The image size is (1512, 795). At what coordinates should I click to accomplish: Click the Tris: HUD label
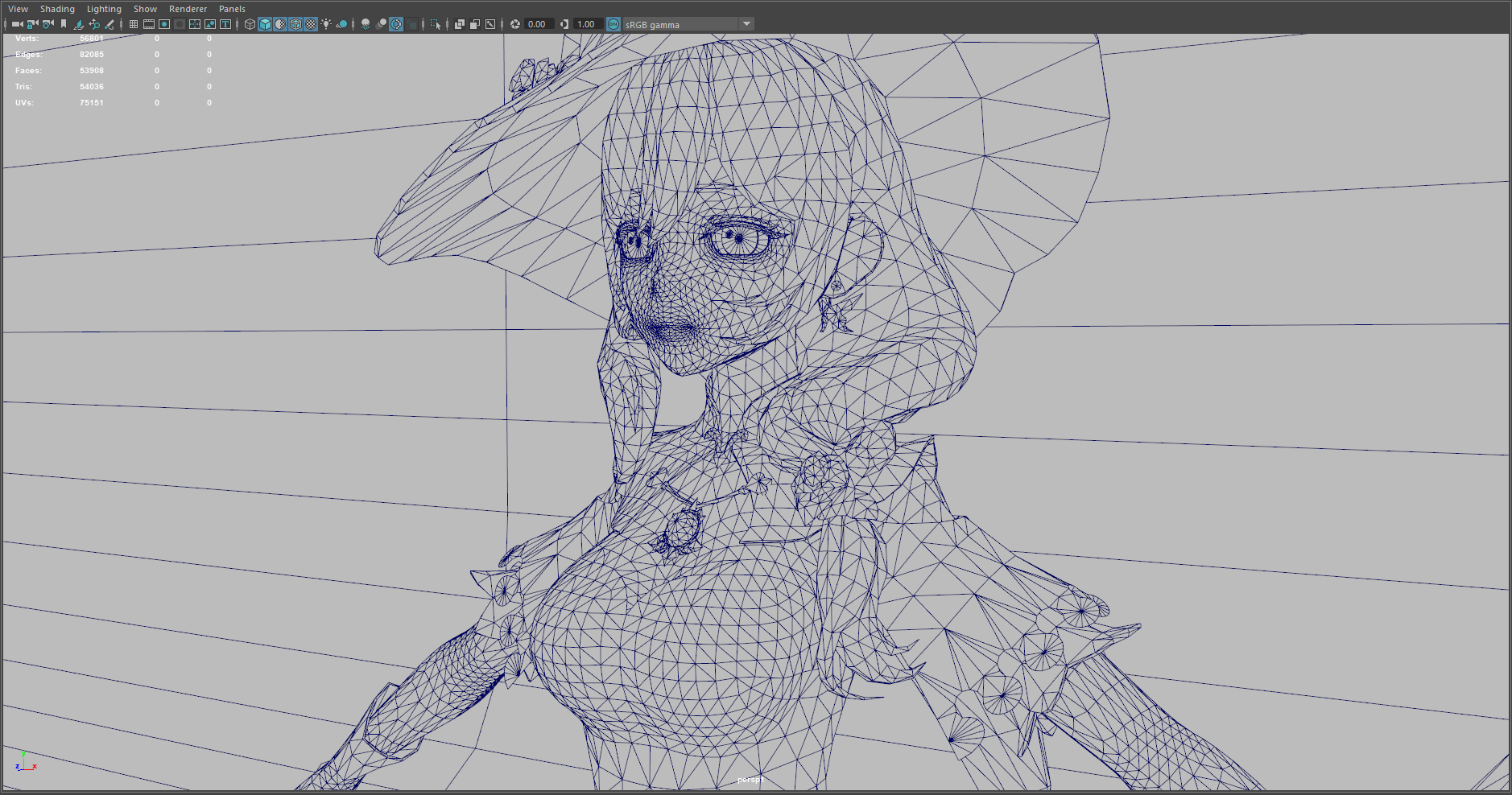pos(23,87)
